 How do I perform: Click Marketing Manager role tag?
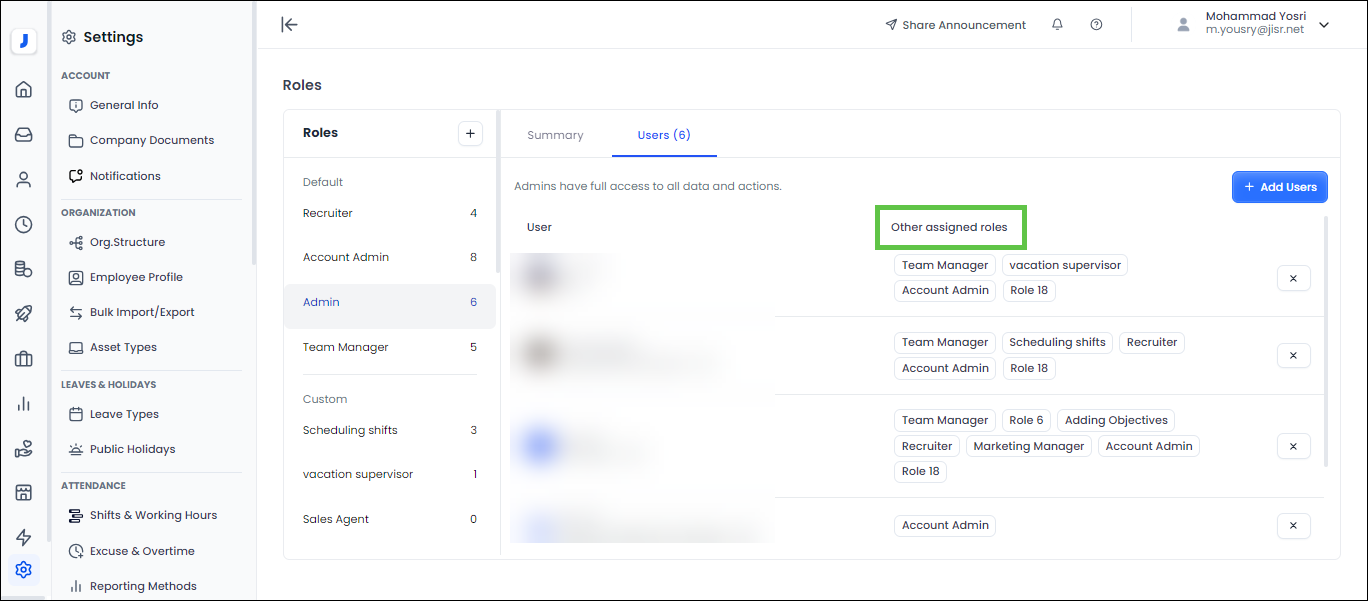click(1028, 446)
